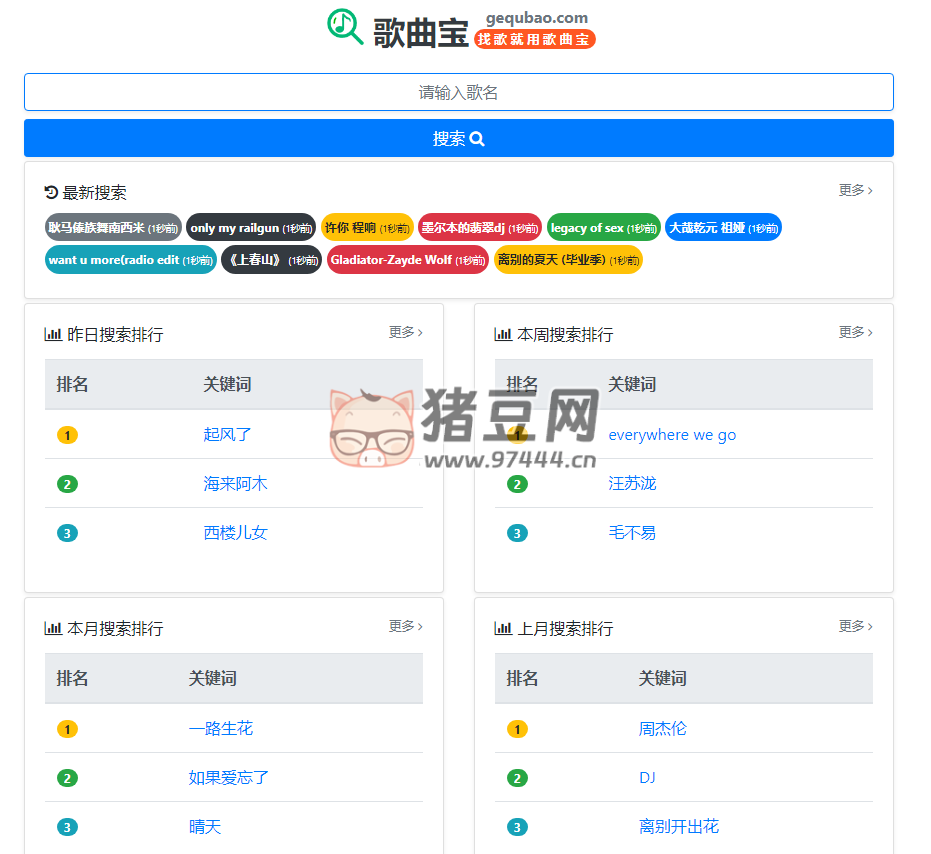Image resolution: width=931 pixels, height=854 pixels.
Task: Click the 关键词 column header in 本周搜索排行
Action: (x=633, y=384)
